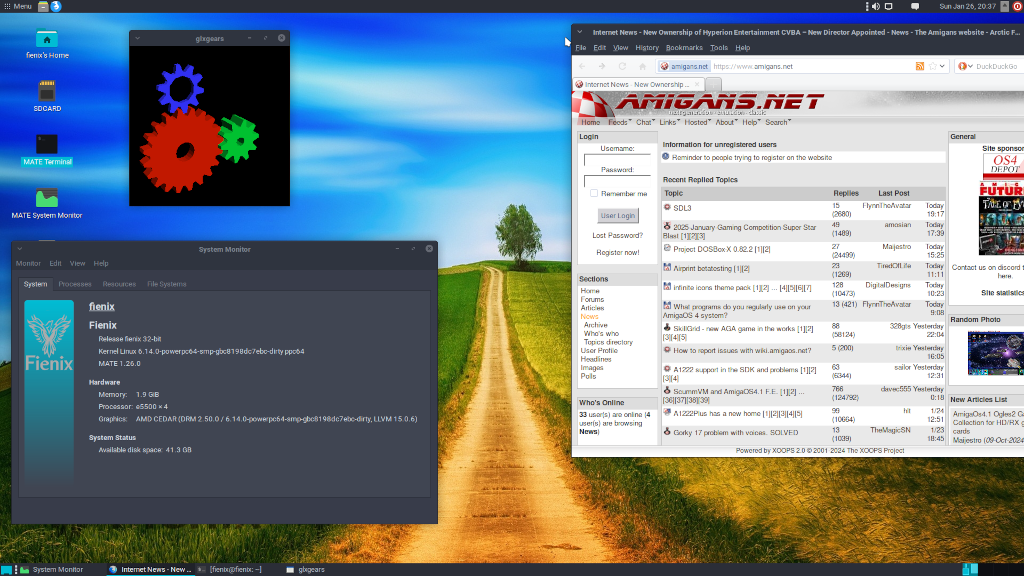Expand the Chat site menu
The image size is (1024, 576).
tap(645, 122)
